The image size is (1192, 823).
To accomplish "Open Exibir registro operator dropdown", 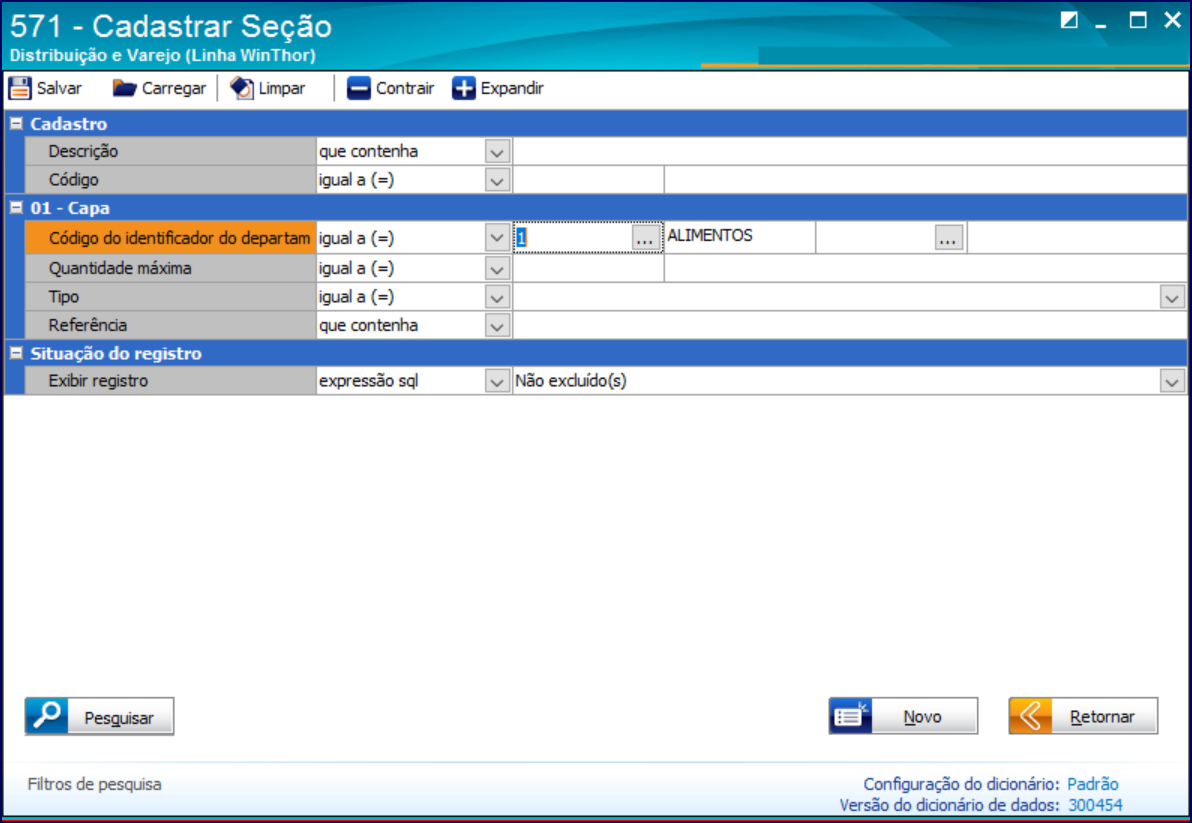I will click(497, 381).
